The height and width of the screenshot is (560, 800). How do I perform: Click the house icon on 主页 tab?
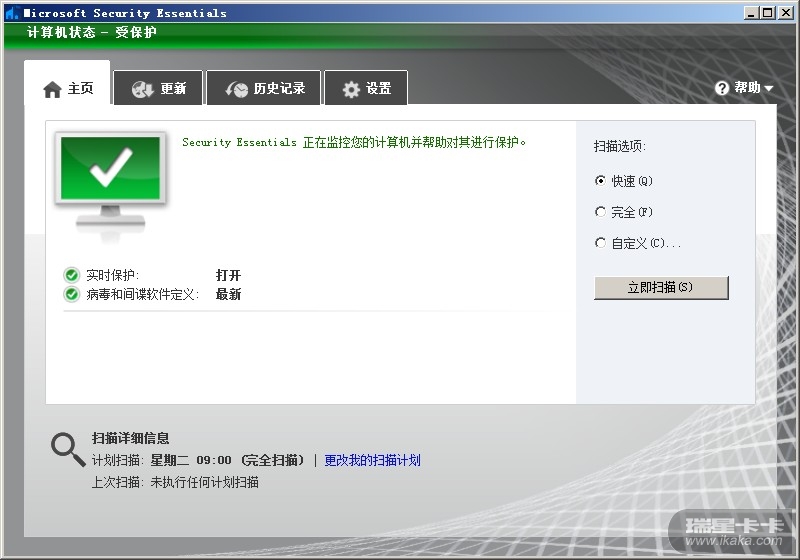click(52, 89)
